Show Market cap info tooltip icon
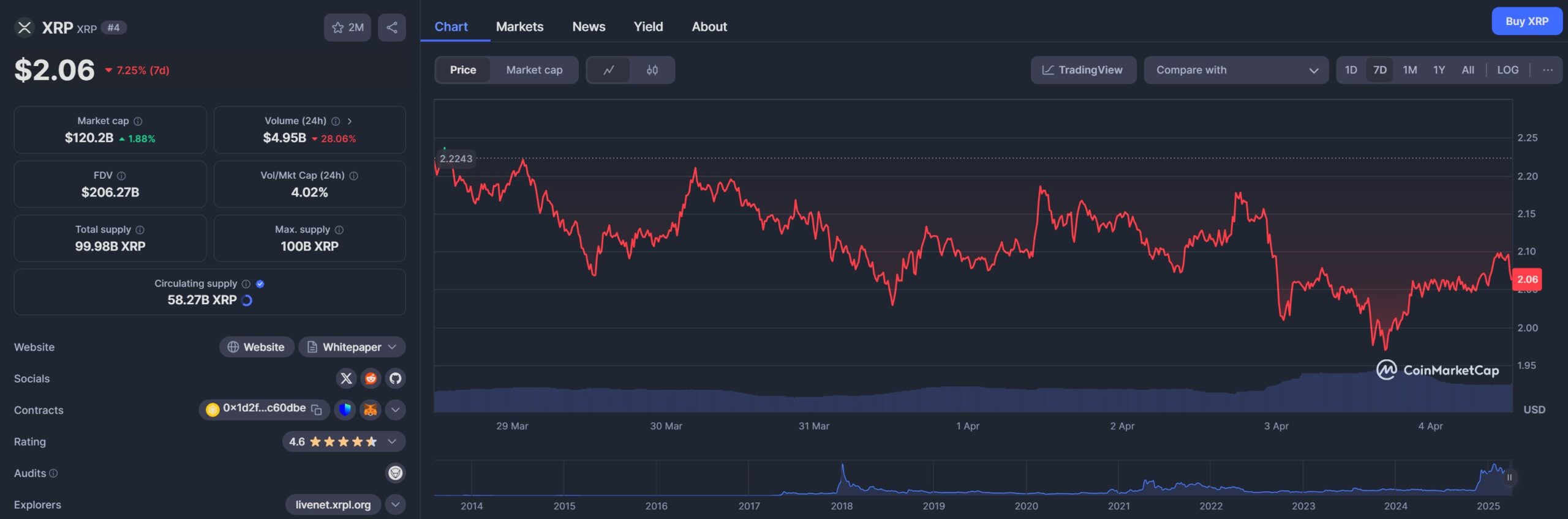 coord(138,121)
